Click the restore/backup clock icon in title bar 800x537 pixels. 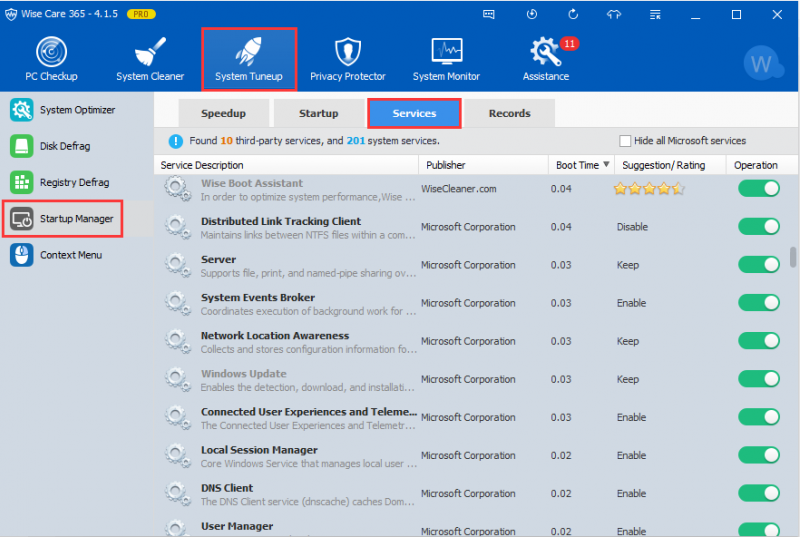point(532,14)
